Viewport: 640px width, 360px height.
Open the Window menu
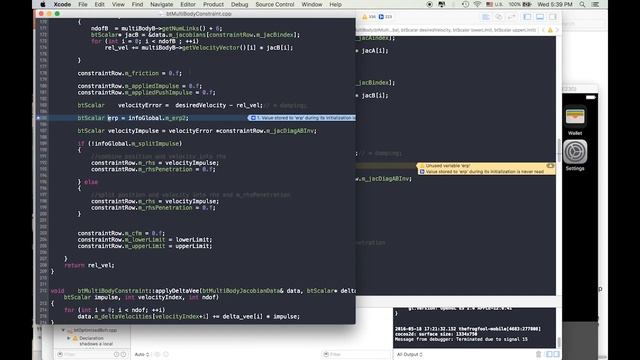pyautogui.click(x=311, y=4)
